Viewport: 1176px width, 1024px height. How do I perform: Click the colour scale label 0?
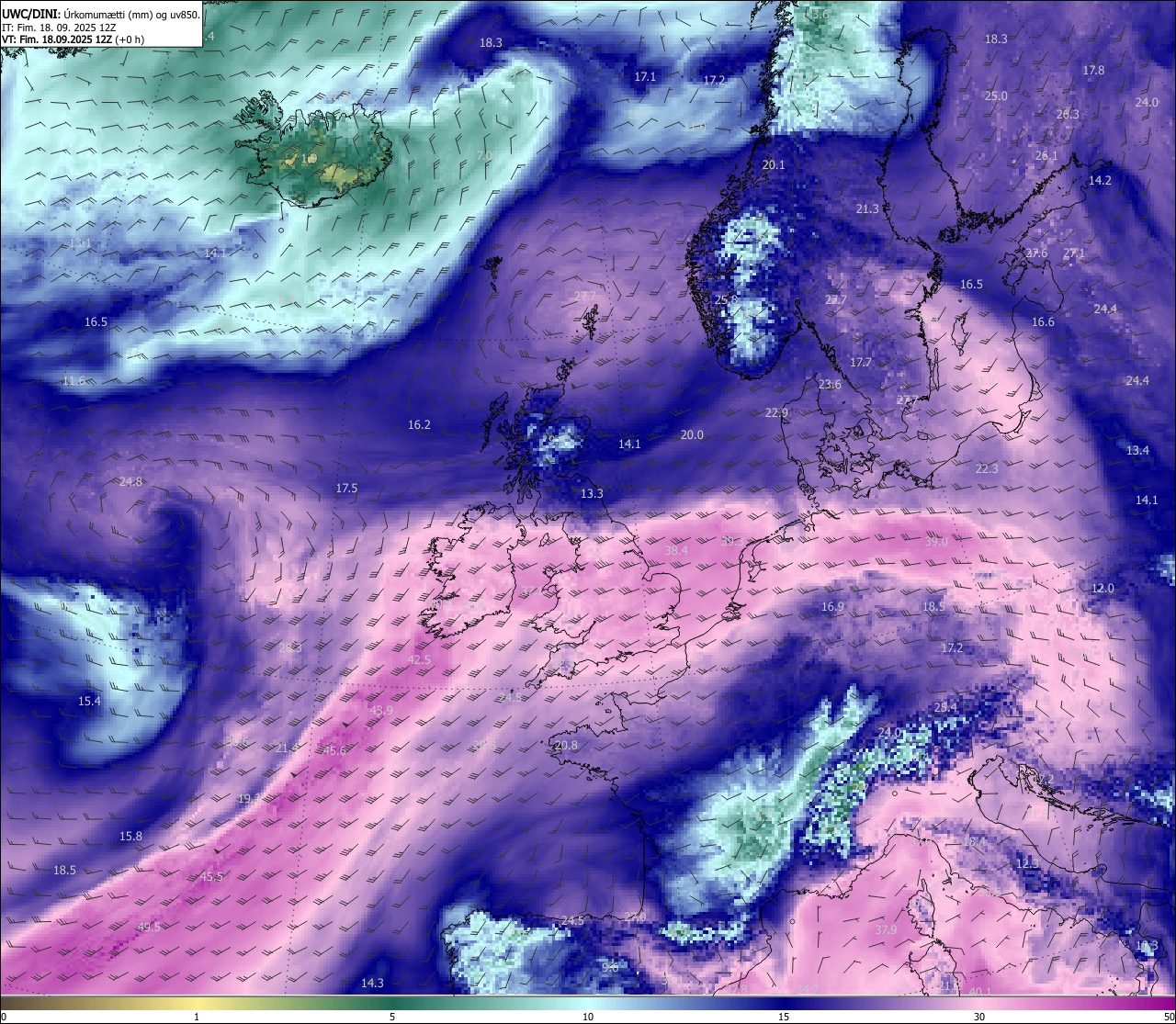click(4, 1018)
